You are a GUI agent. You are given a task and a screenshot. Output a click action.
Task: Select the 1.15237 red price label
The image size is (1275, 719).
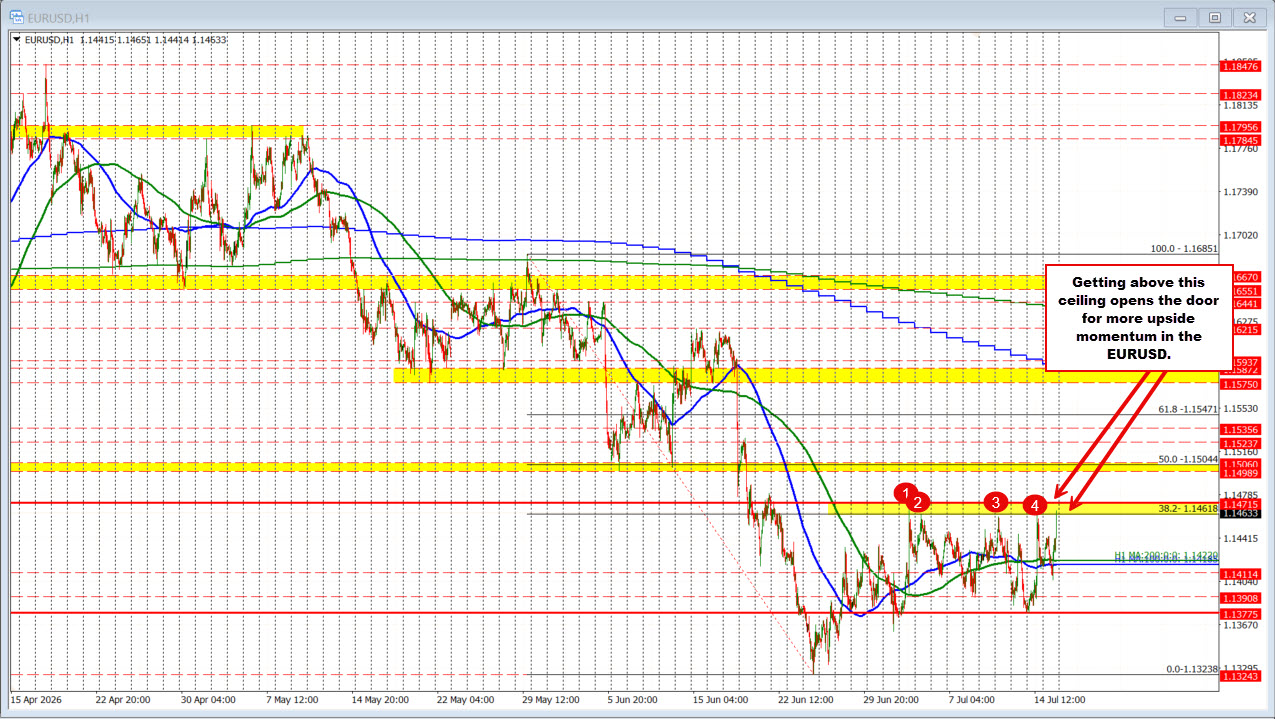coord(1241,442)
